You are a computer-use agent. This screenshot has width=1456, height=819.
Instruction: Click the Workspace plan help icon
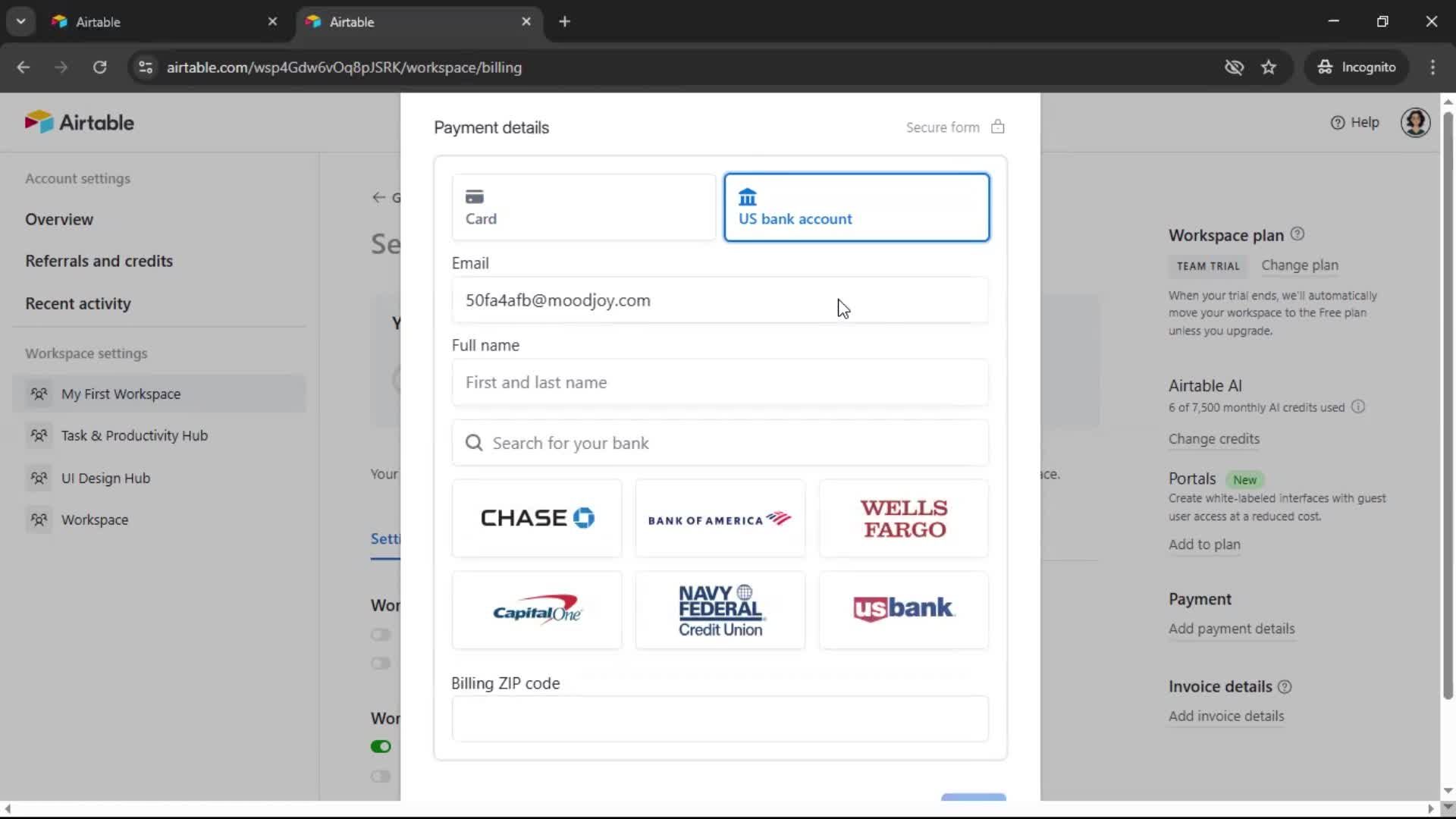[x=1298, y=234]
